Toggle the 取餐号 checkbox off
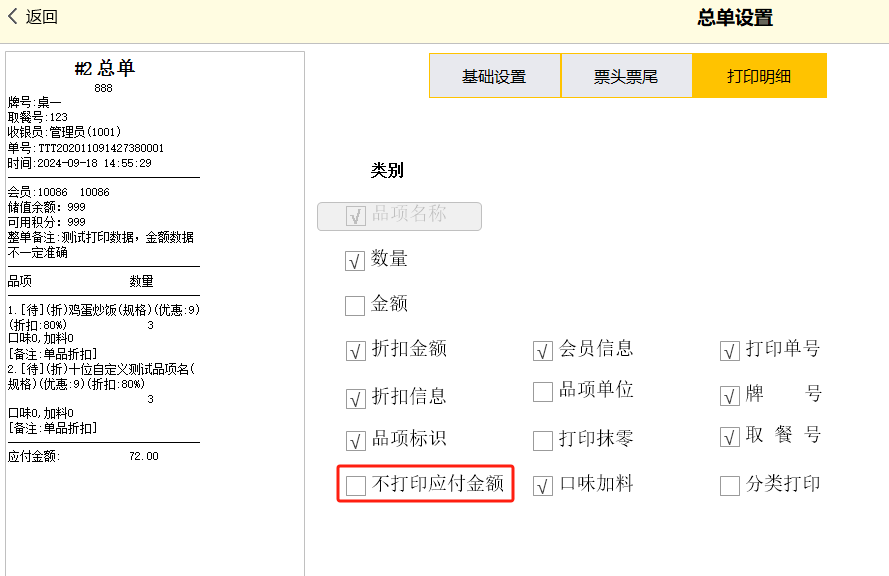Image resolution: width=889 pixels, height=576 pixels. click(x=730, y=437)
